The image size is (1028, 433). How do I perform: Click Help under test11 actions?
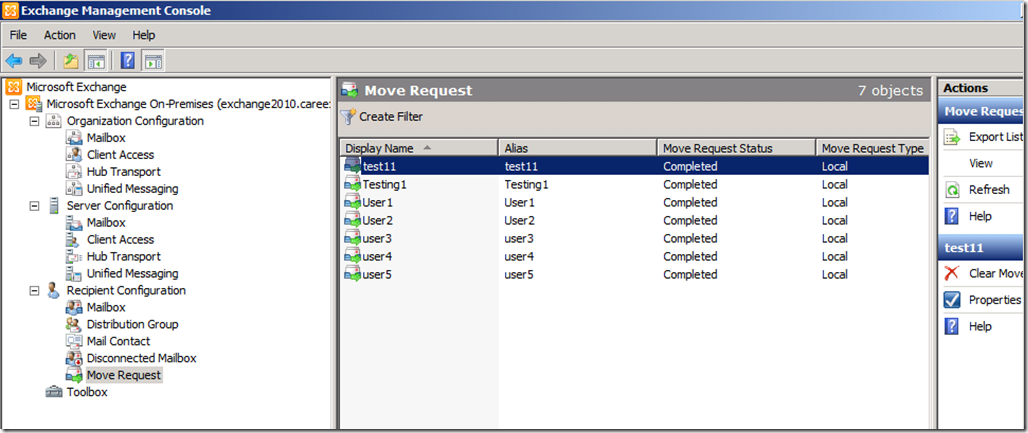[980, 326]
